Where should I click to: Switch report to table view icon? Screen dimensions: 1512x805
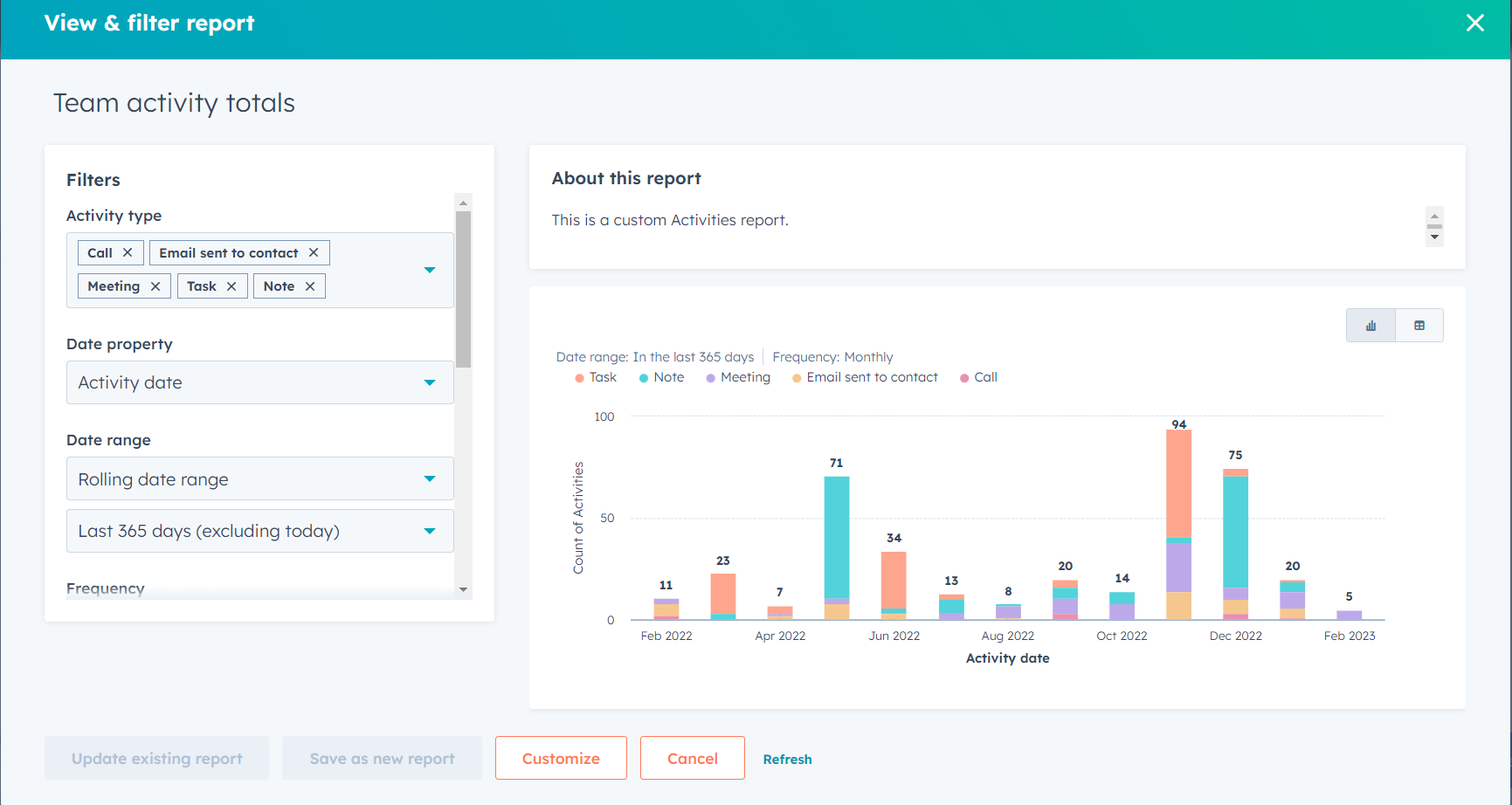(x=1419, y=325)
